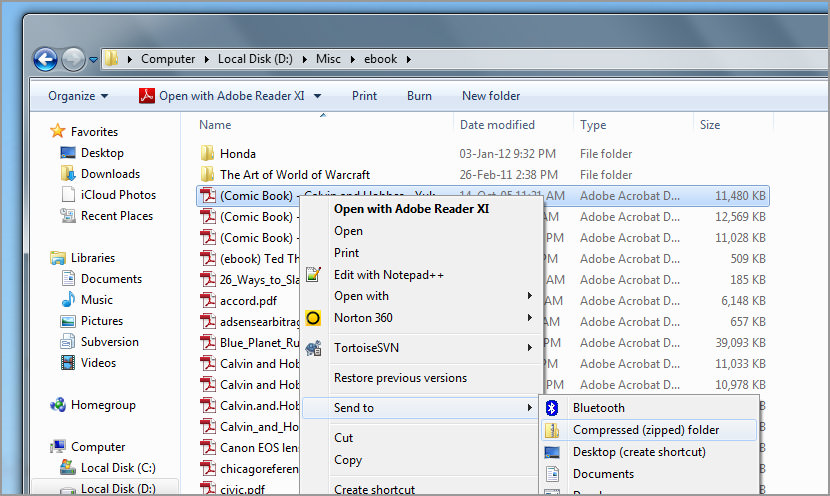Jump to Misc breadcrumb segment
Screen dimensions: 830x496
pos(328,59)
